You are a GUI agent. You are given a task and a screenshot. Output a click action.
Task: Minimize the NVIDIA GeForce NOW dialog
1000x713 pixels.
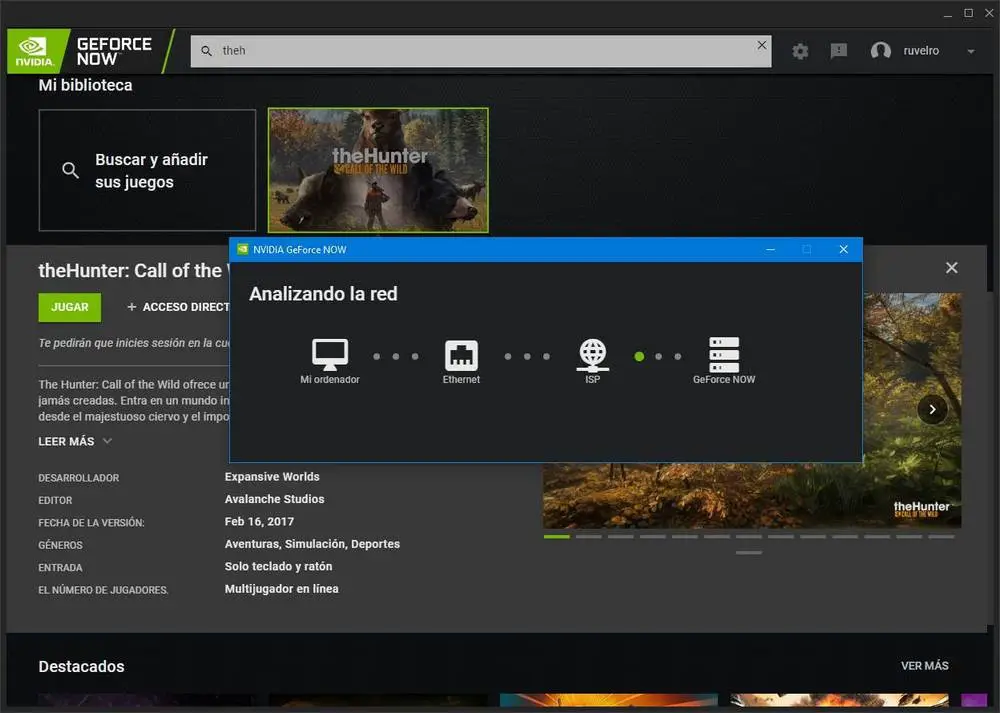point(770,249)
